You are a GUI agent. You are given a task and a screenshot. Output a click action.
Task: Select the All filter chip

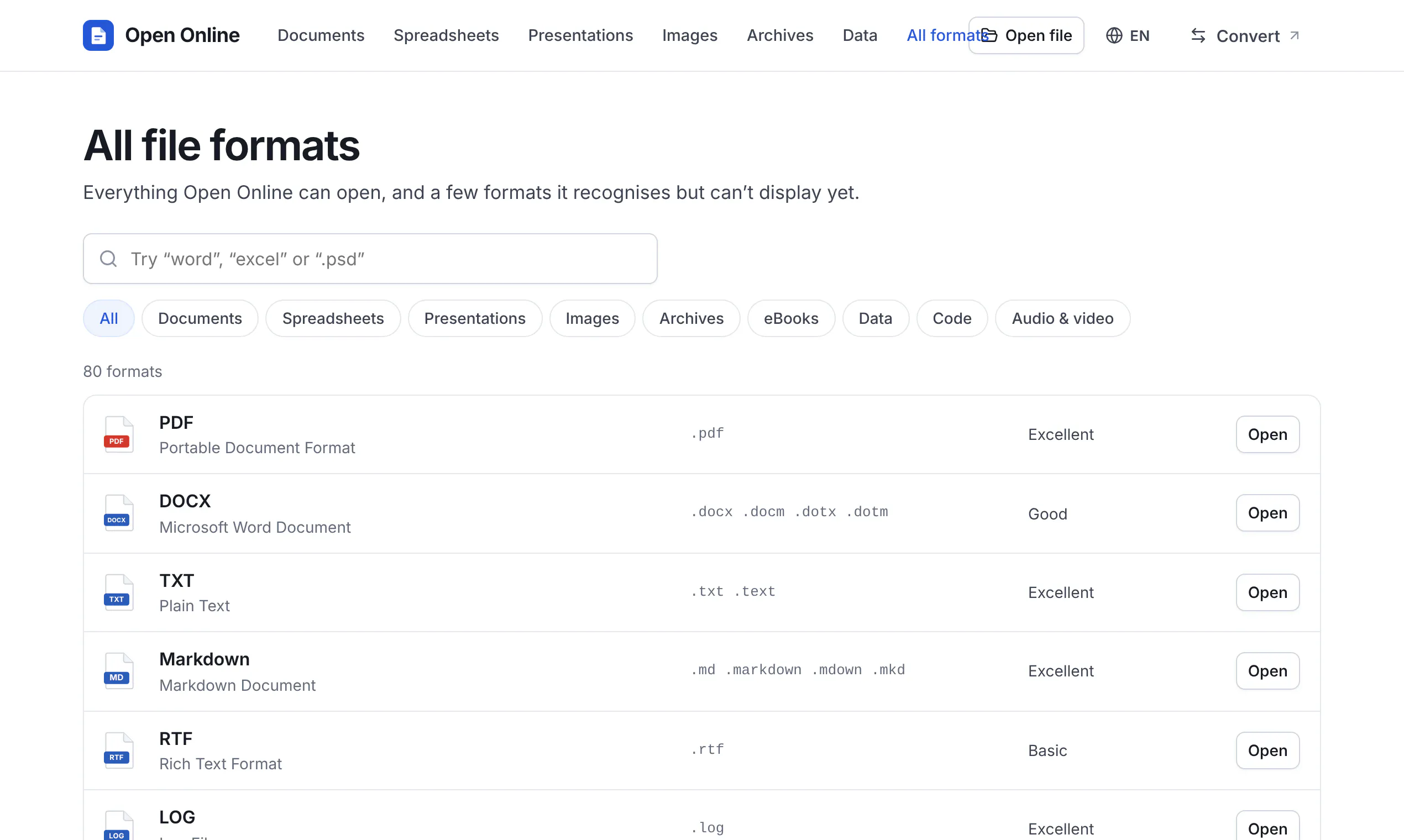[x=109, y=318]
